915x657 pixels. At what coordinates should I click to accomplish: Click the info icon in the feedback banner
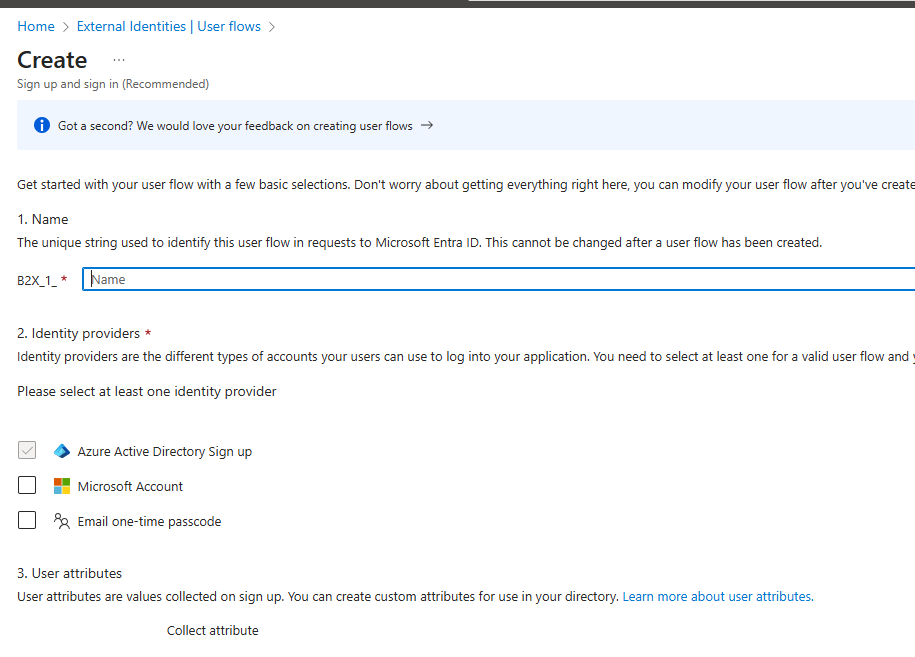click(x=40, y=125)
